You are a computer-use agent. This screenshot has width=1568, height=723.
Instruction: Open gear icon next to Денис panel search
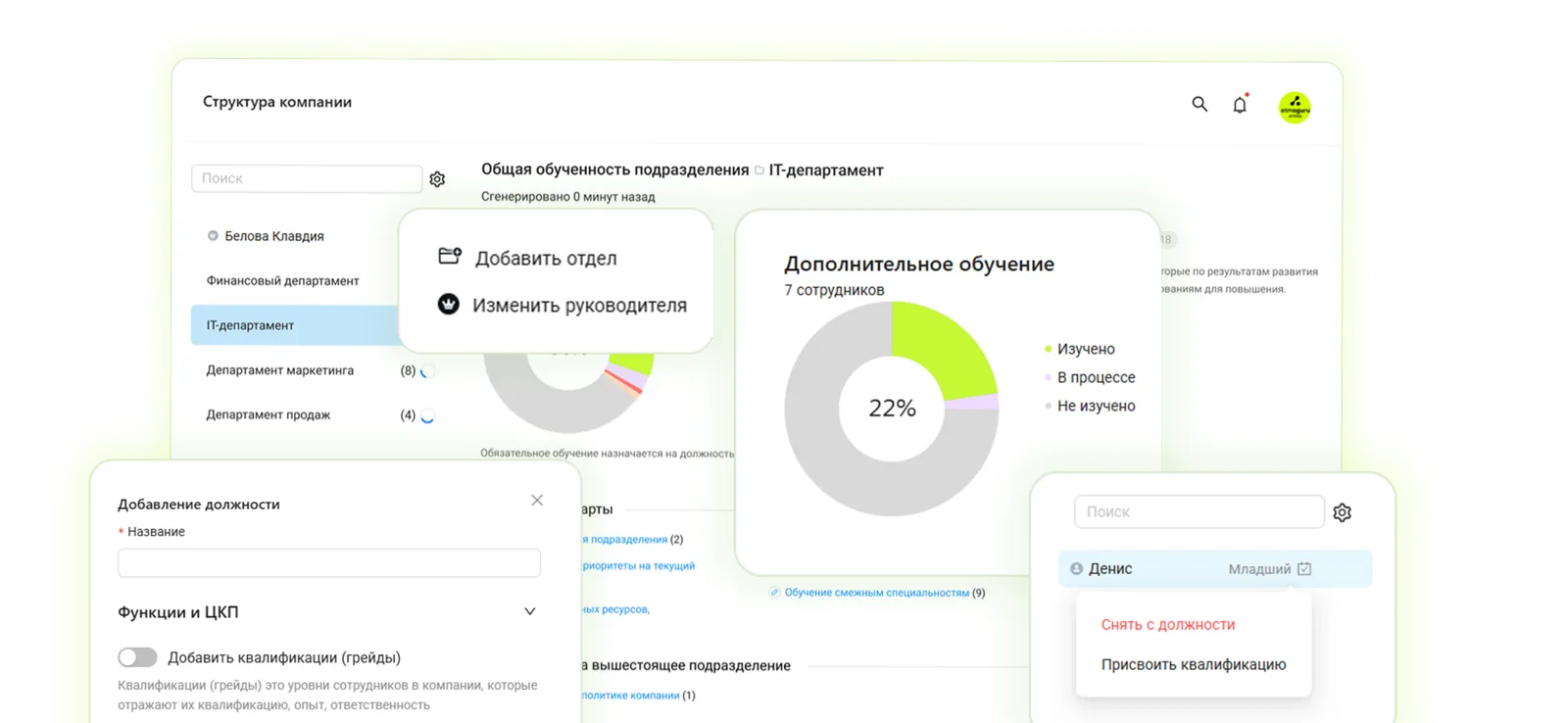[1342, 512]
